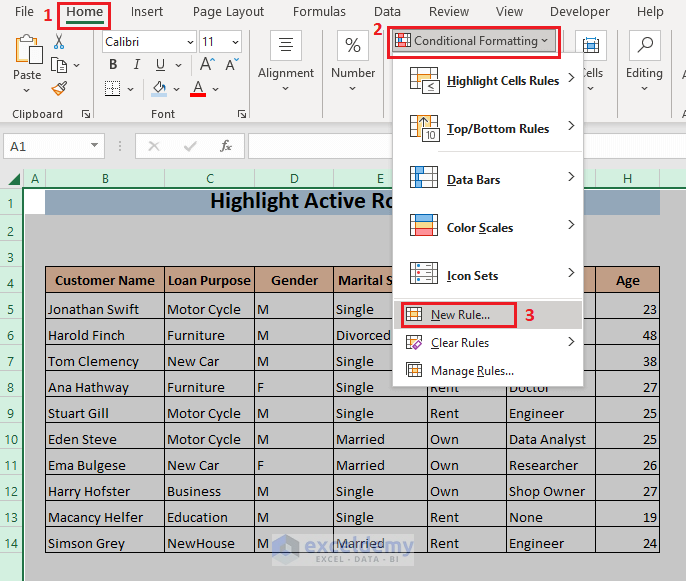Toggle Bold formatting
Viewport: 686px width, 581px height.
pos(113,64)
